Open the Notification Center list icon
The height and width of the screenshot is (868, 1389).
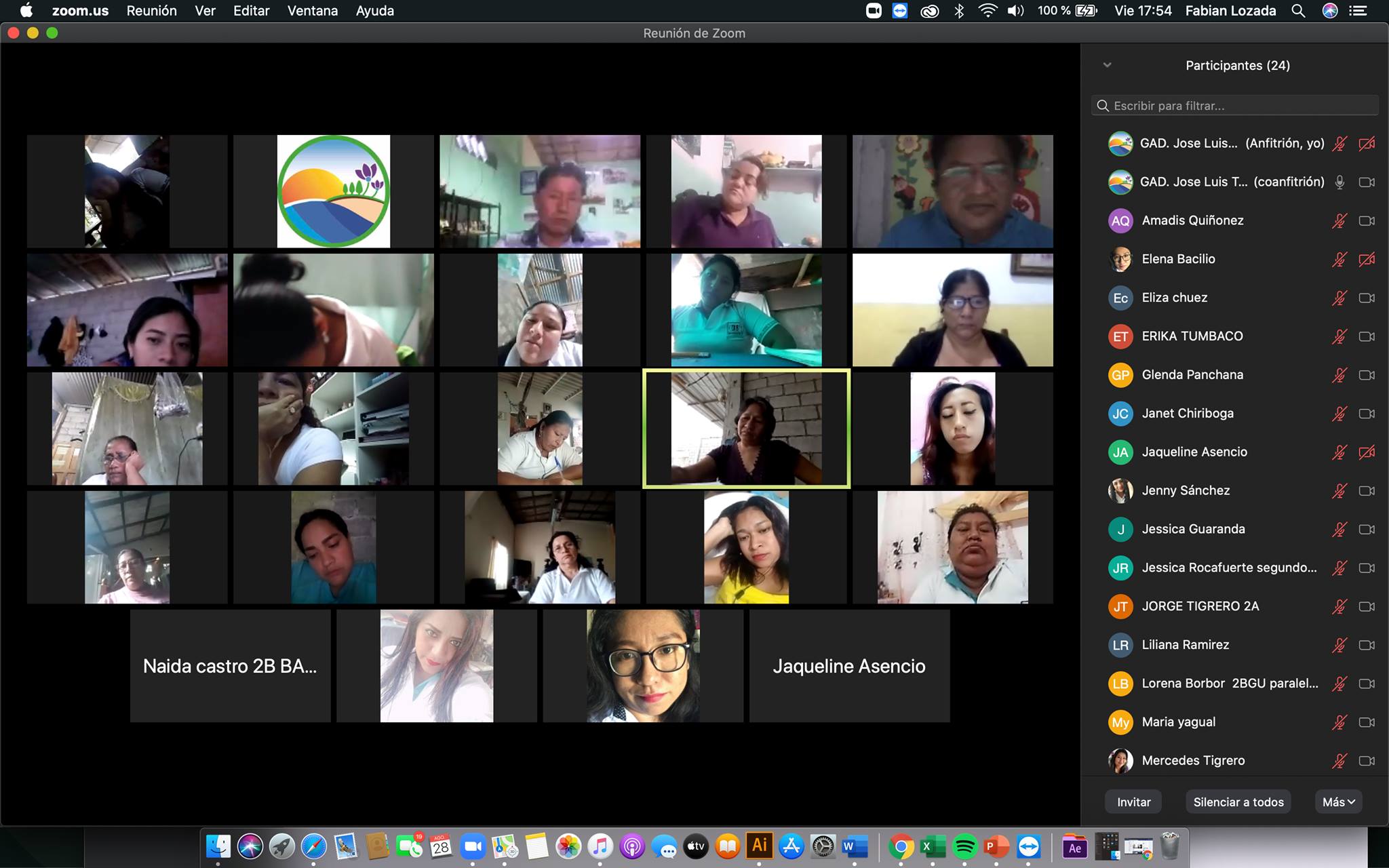[x=1358, y=11]
